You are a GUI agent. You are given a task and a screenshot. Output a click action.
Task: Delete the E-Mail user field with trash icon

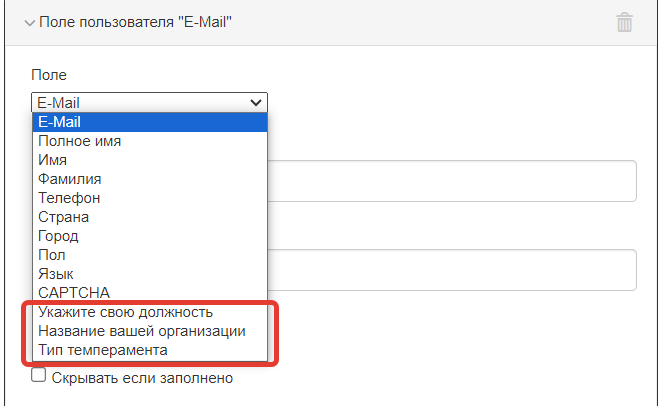click(624, 22)
